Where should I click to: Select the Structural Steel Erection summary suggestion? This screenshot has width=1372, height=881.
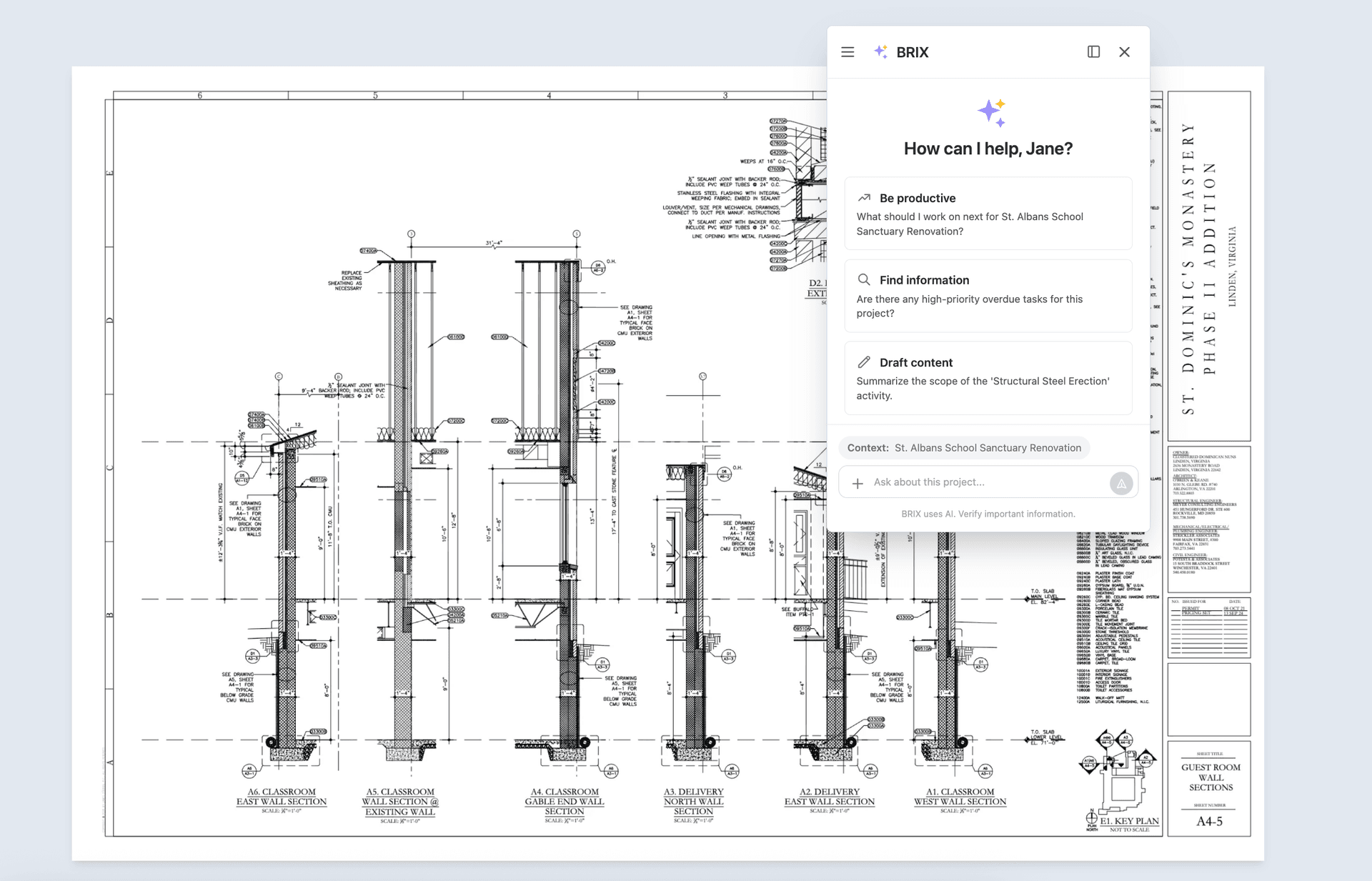click(x=988, y=378)
